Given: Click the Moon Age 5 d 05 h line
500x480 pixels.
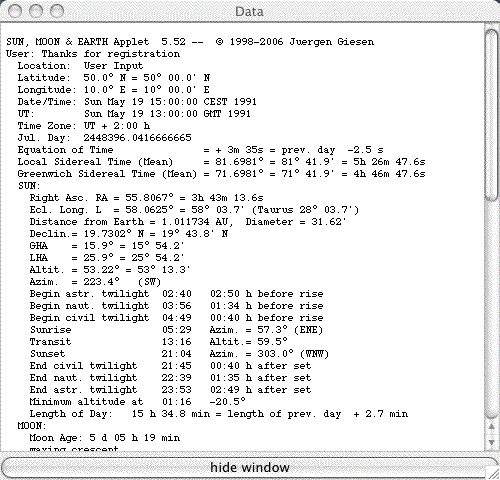Looking at the screenshot, I should tap(105, 438).
